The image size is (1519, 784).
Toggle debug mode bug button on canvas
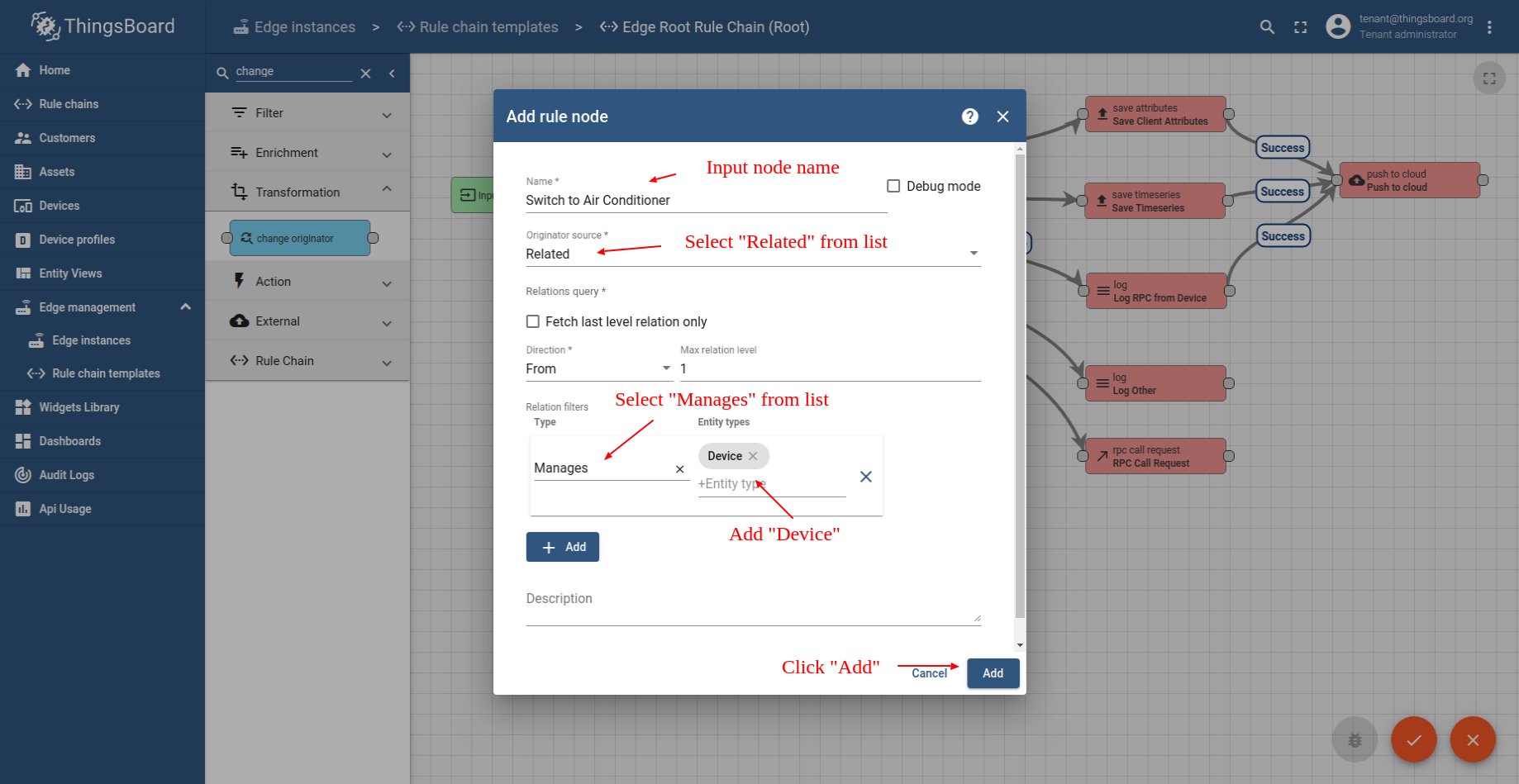[1355, 739]
